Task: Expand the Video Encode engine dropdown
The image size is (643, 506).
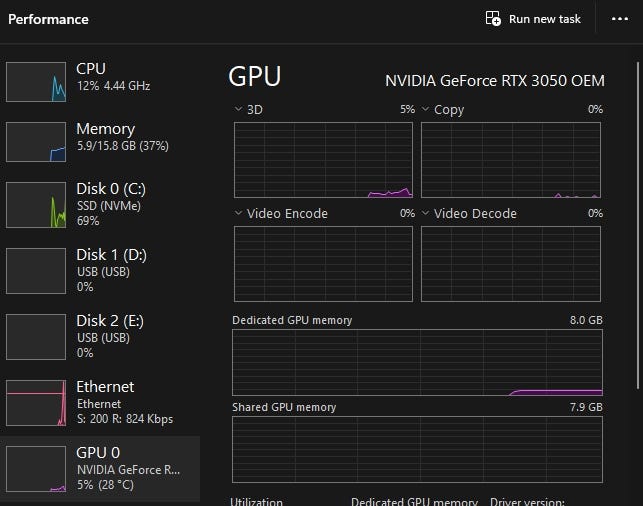Action: [238, 213]
